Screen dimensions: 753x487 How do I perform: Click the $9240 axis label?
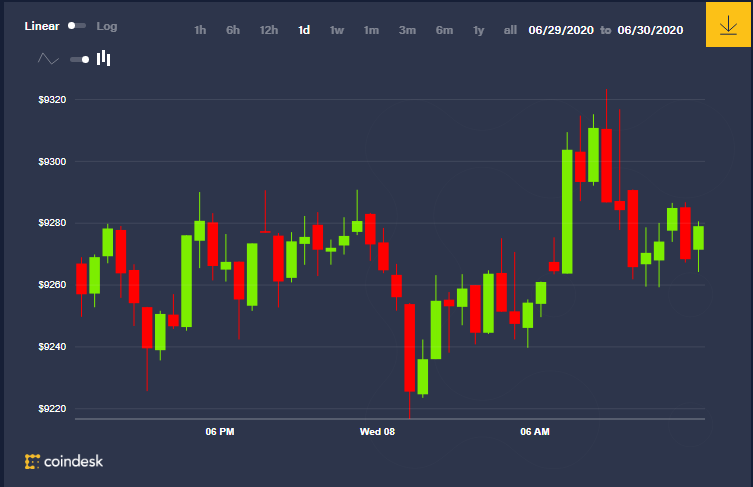[x=52, y=347]
